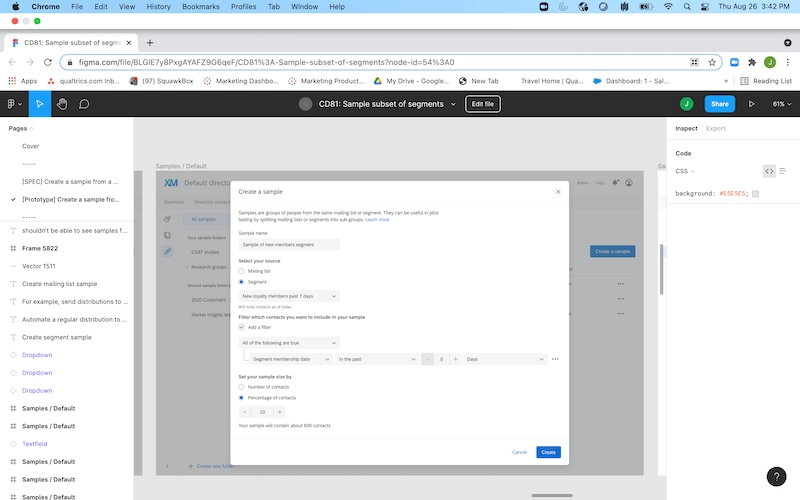Select the Frame 5822 layer

40,248
